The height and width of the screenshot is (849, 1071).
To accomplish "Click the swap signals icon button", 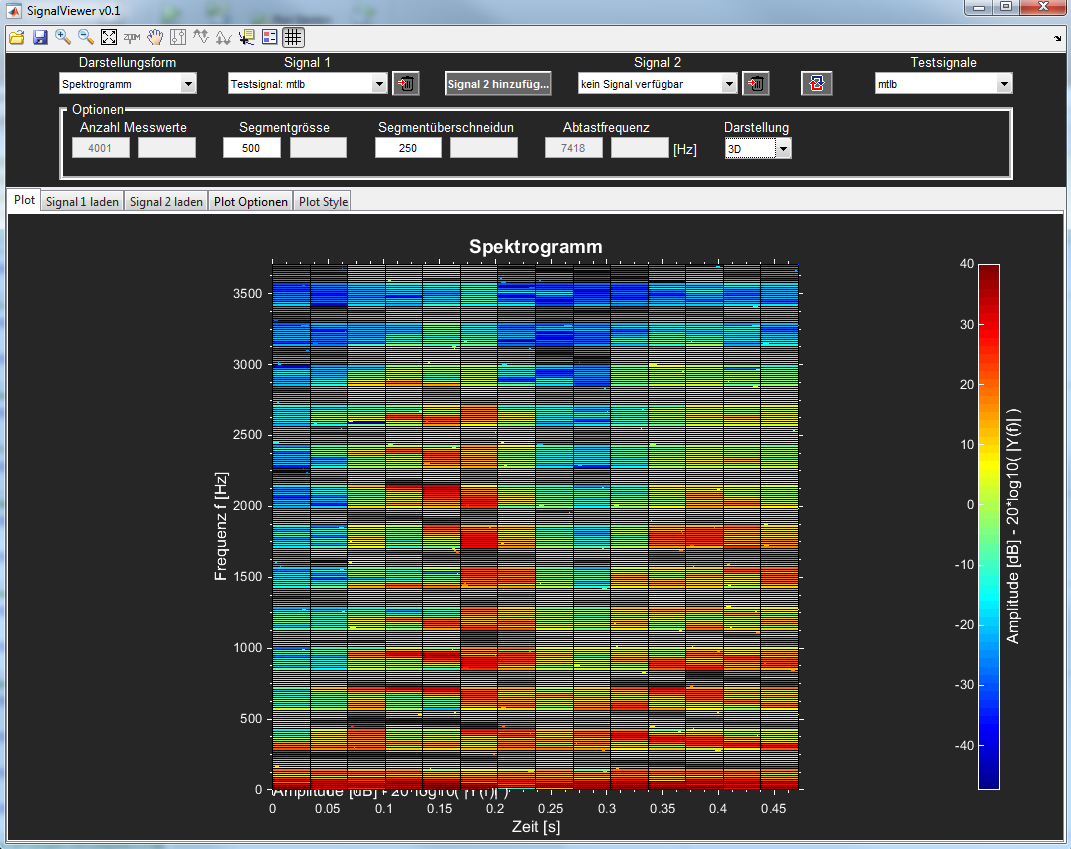I will pos(817,84).
